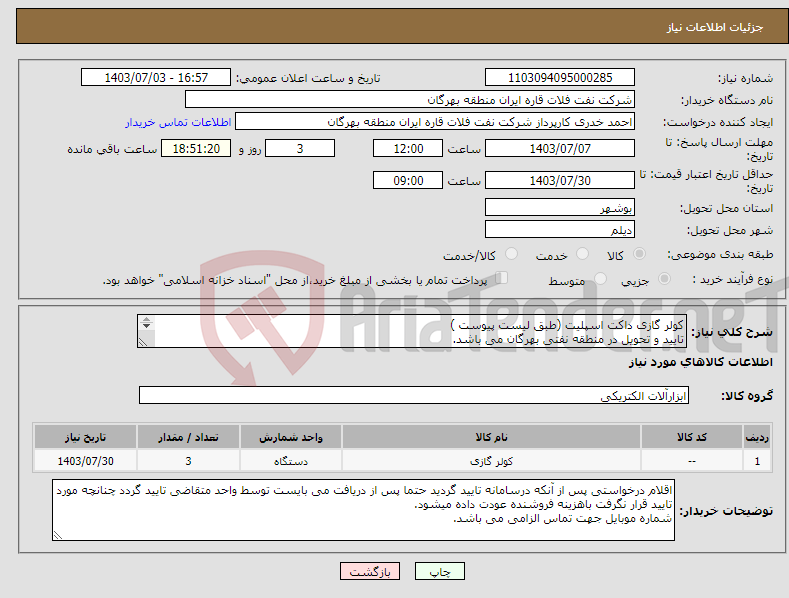Viewport: 789px width, 598px height.
Task: Click the جزئیات اطلاعات نیاز page header
Action: click(x=715, y=27)
